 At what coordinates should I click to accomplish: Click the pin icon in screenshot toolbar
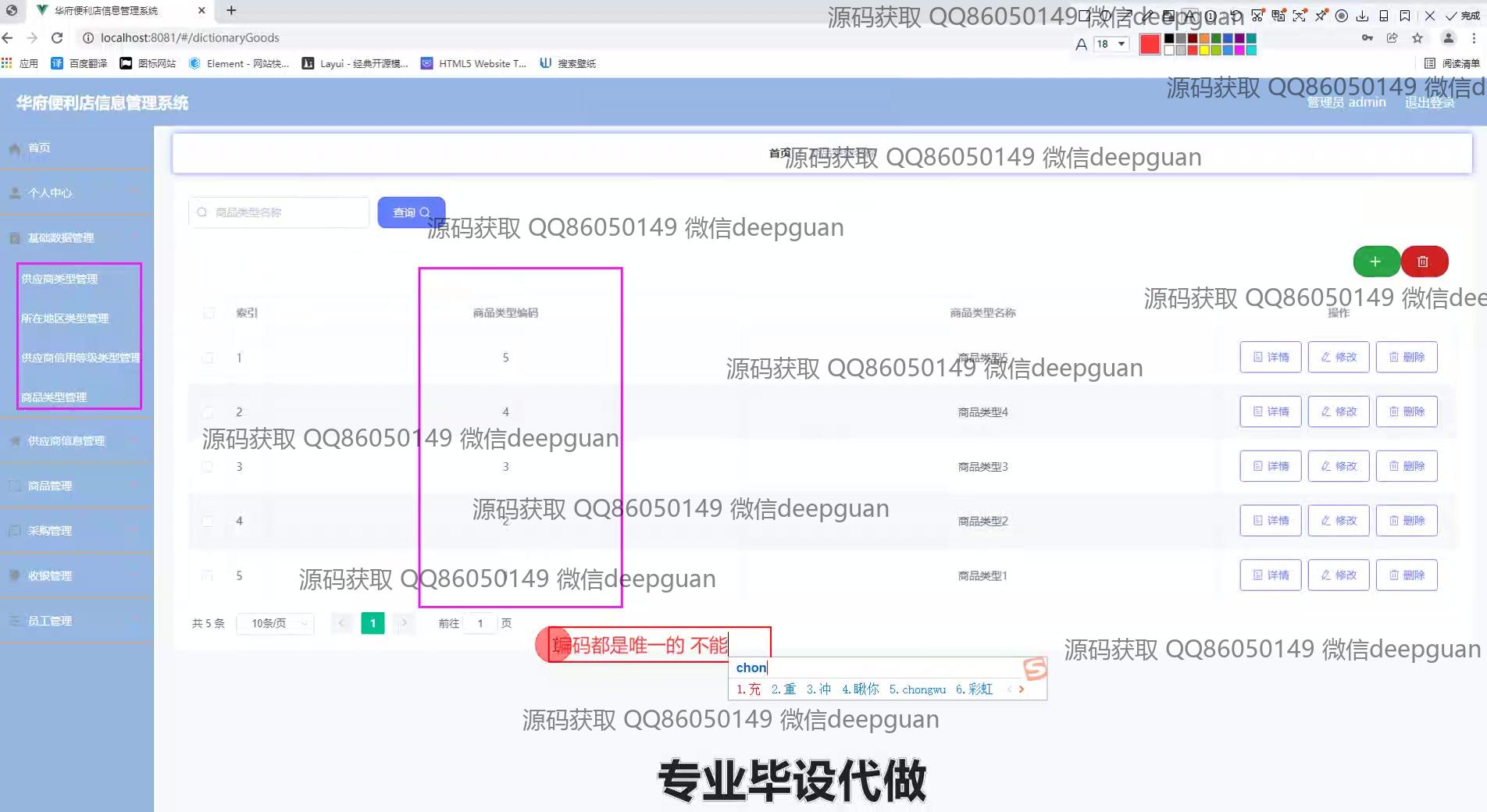[1321, 16]
